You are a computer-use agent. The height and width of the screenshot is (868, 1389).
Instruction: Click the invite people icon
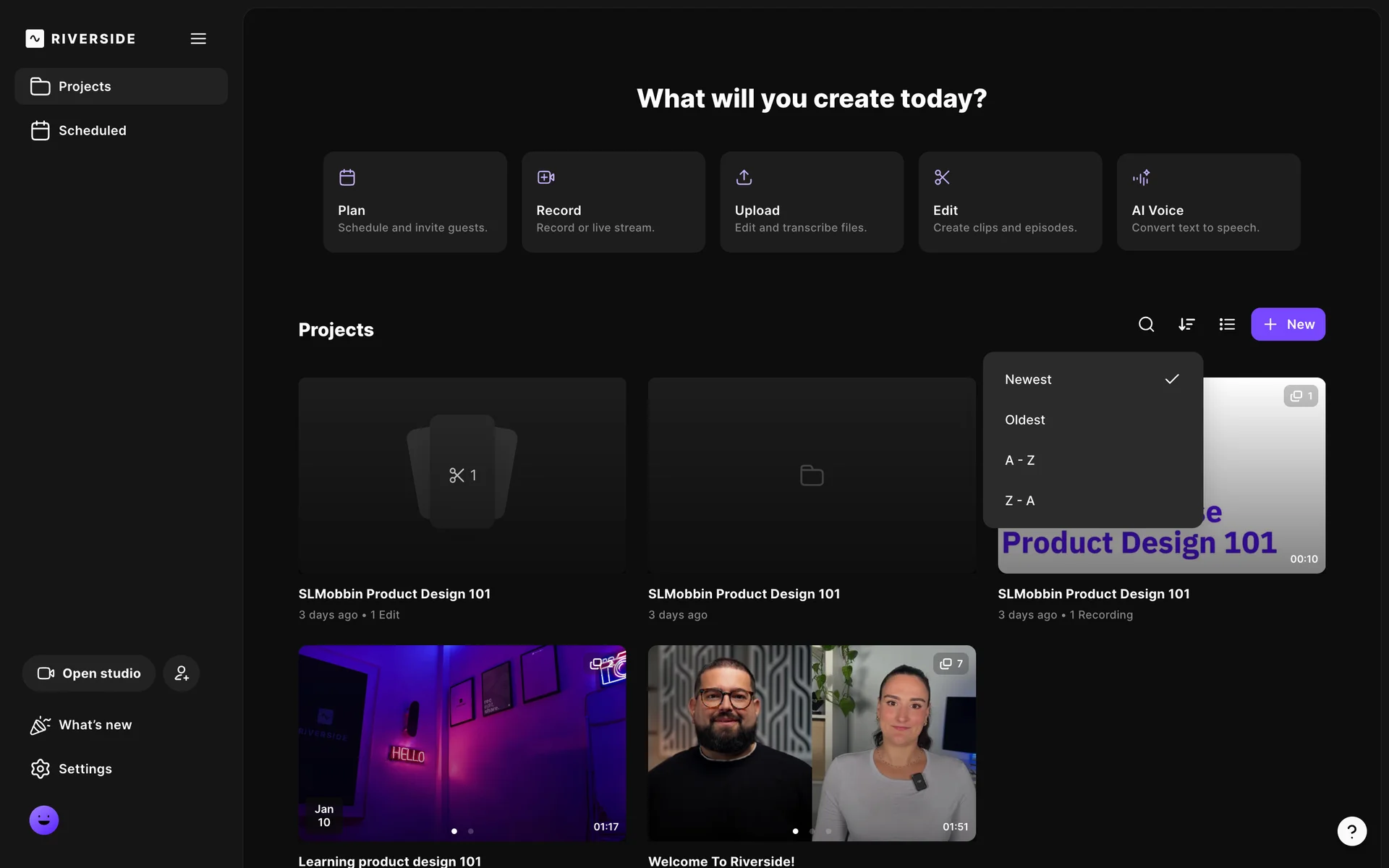tap(181, 673)
